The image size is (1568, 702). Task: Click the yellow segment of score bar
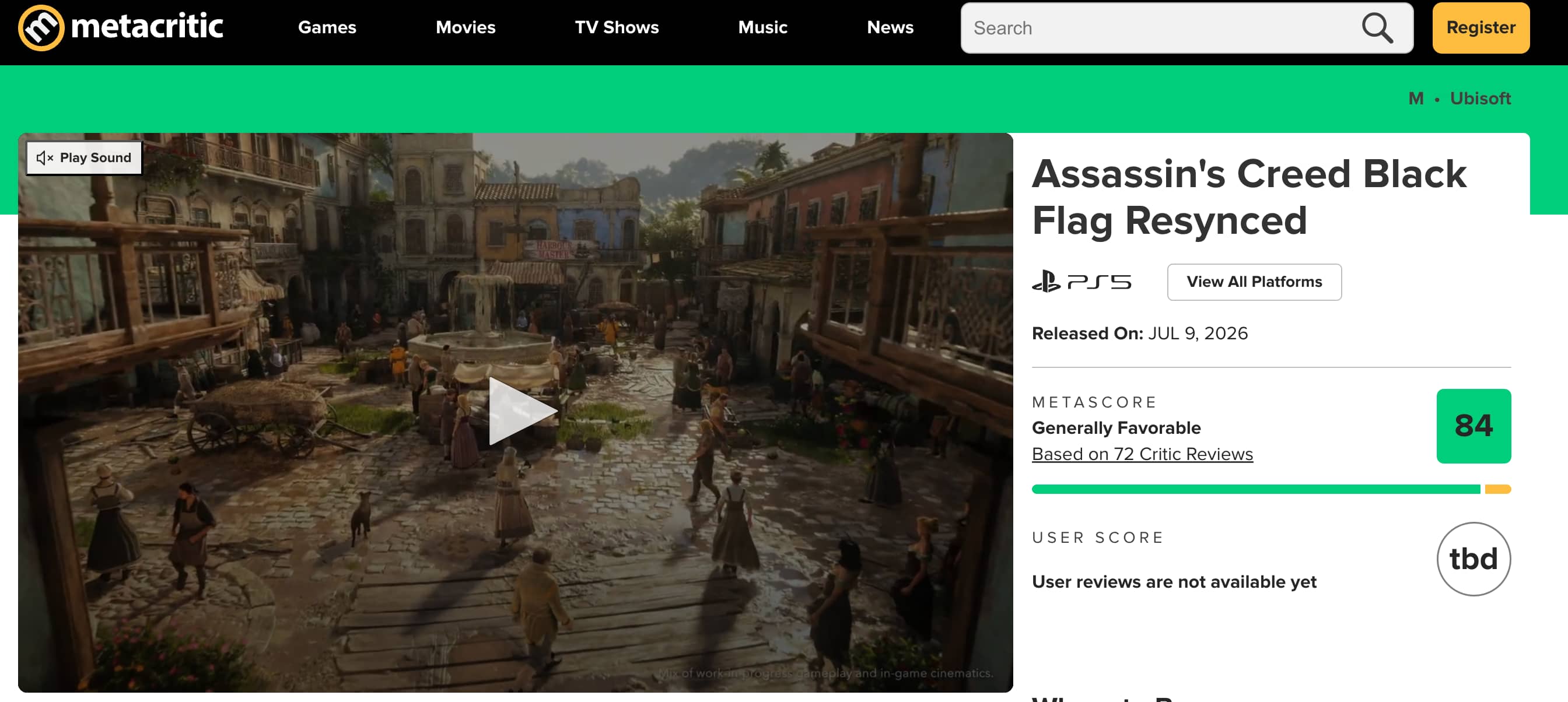[x=1498, y=489]
